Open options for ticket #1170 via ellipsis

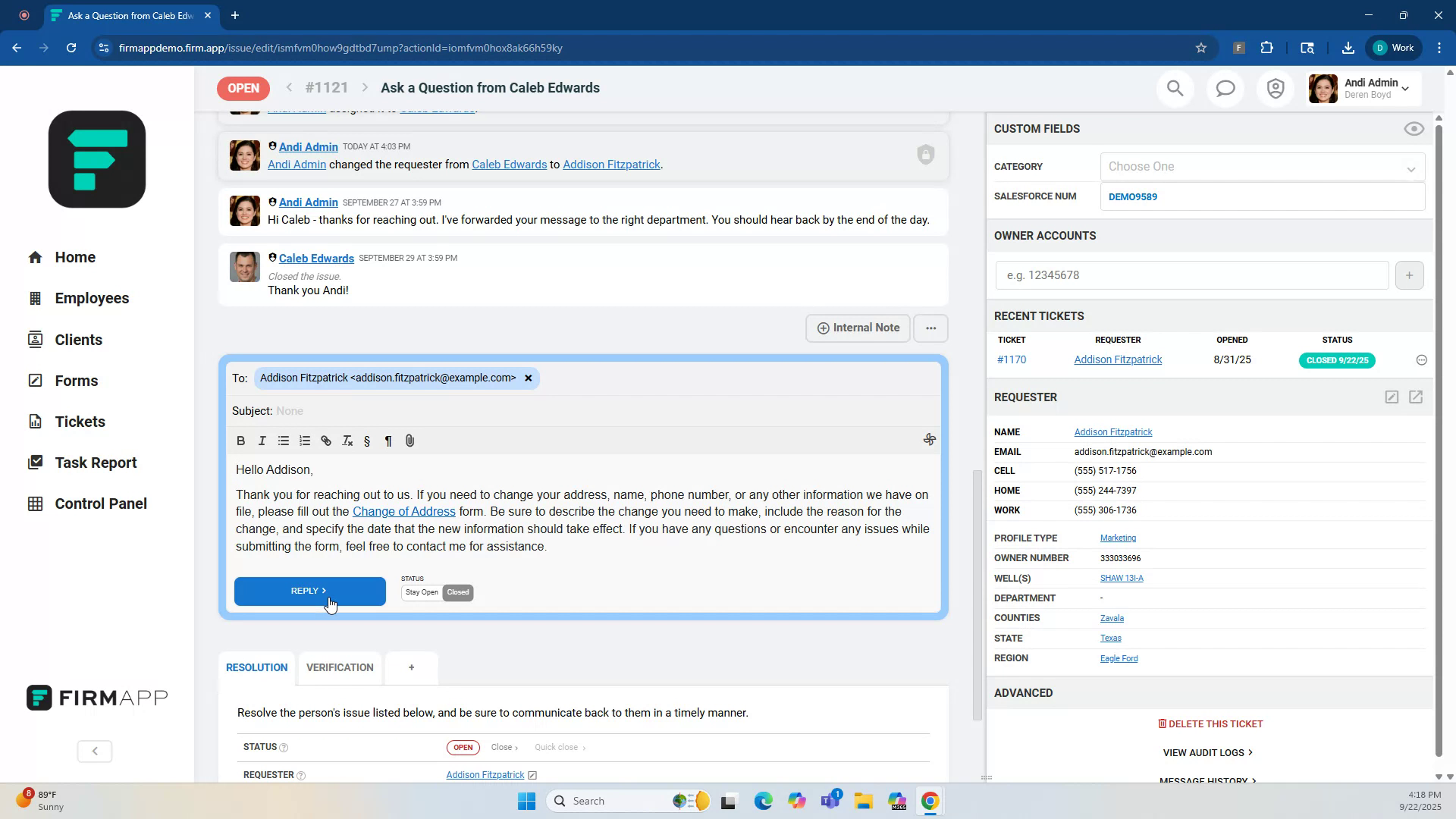point(1421,359)
